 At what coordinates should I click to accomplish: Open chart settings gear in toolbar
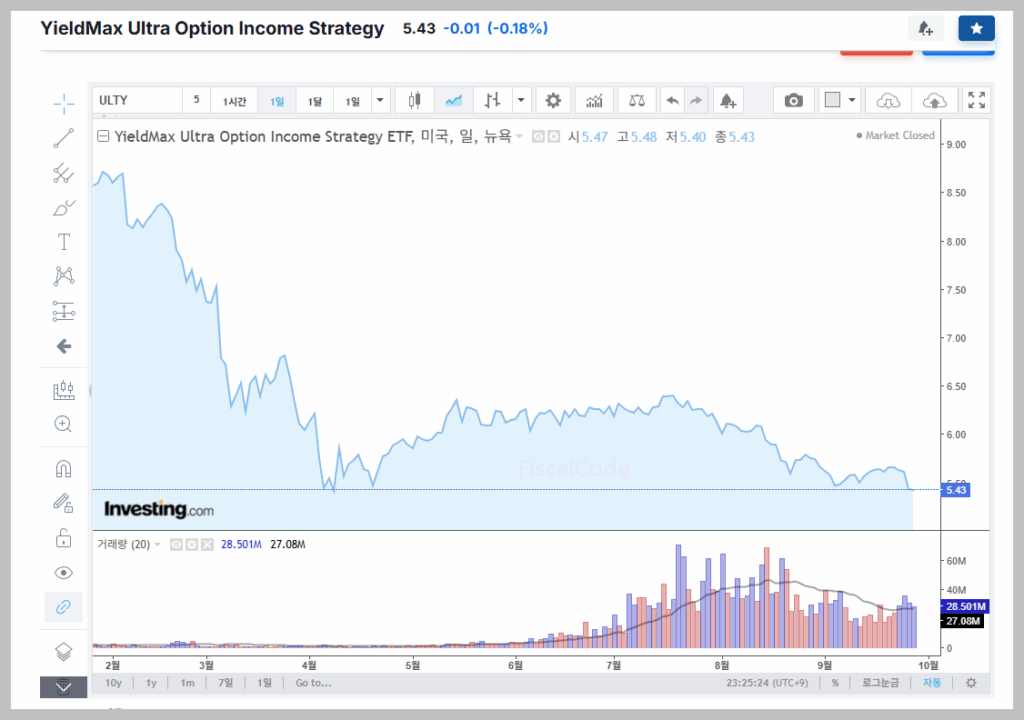552,100
